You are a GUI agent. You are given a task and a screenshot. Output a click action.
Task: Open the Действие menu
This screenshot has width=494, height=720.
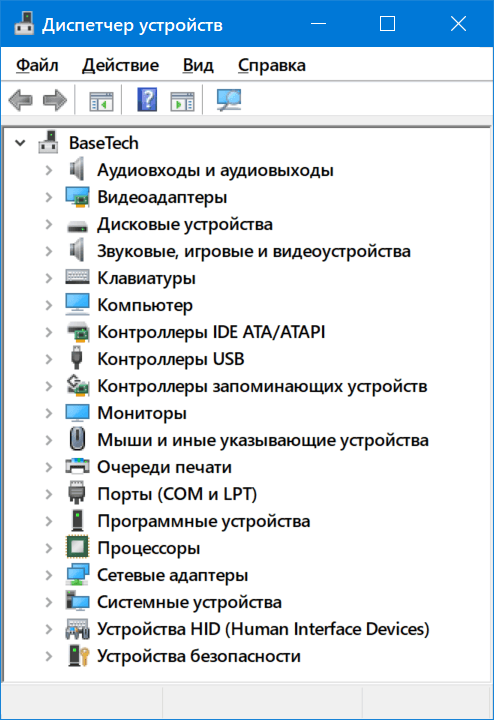click(x=120, y=65)
